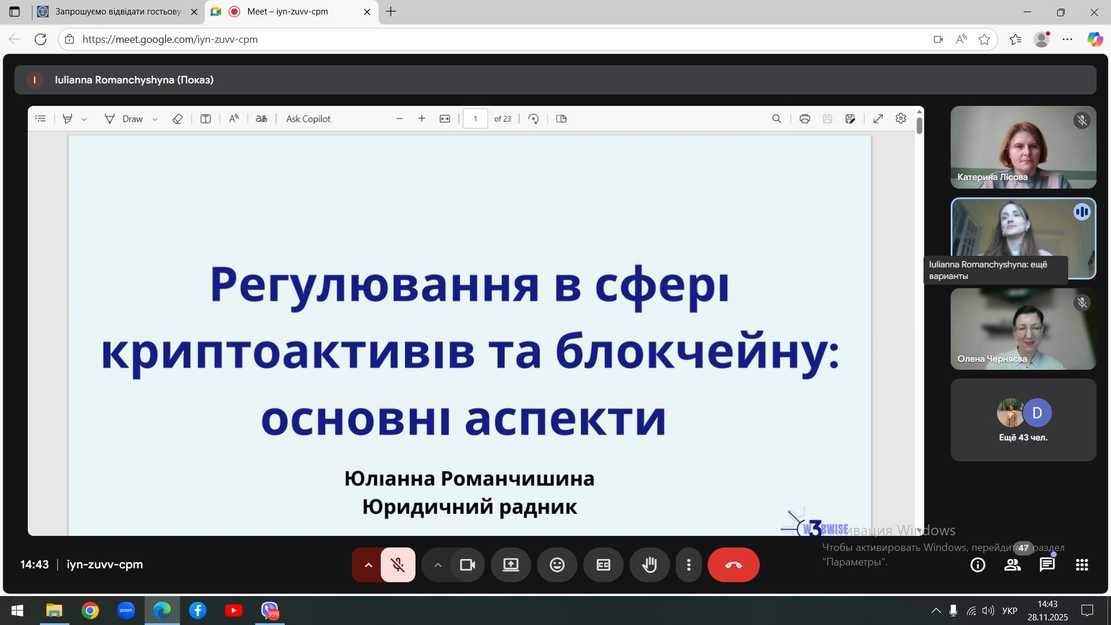This screenshot has height=625, width=1111.
Task: Raise hand in the meeting
Action: point(649,565)
